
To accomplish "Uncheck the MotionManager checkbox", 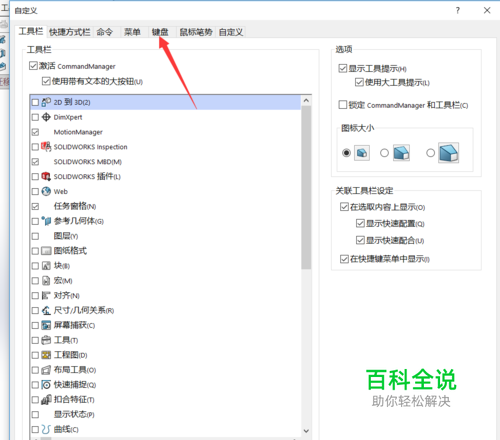I will pos(35,132).
